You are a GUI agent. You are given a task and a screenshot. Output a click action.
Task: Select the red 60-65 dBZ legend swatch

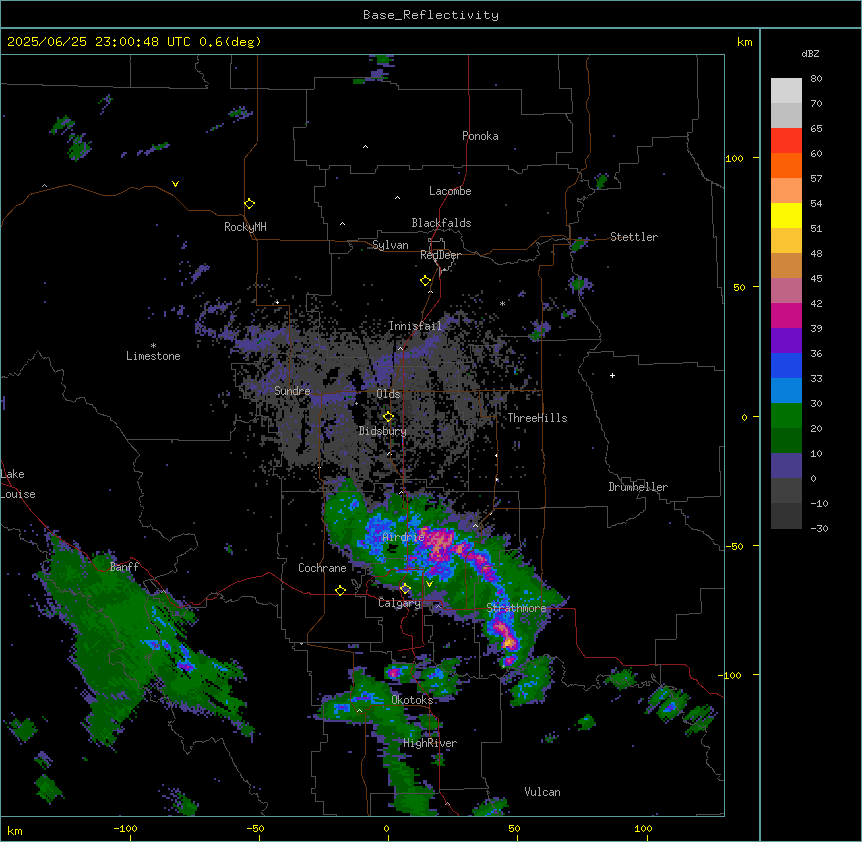click(x=786, y=141)
